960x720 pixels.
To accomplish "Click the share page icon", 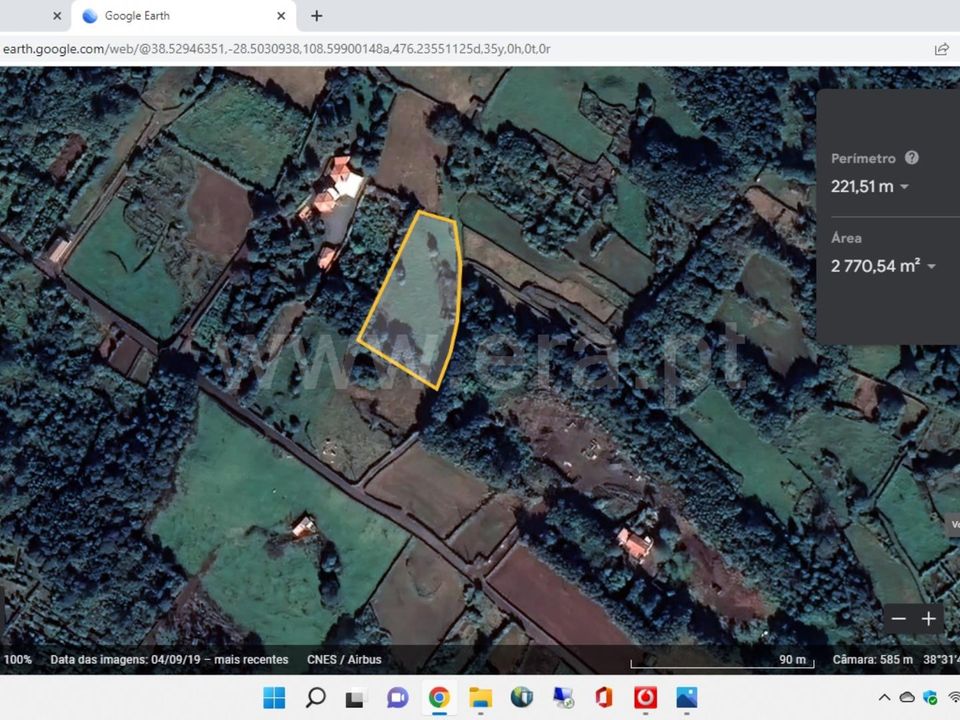I will 942,50.
